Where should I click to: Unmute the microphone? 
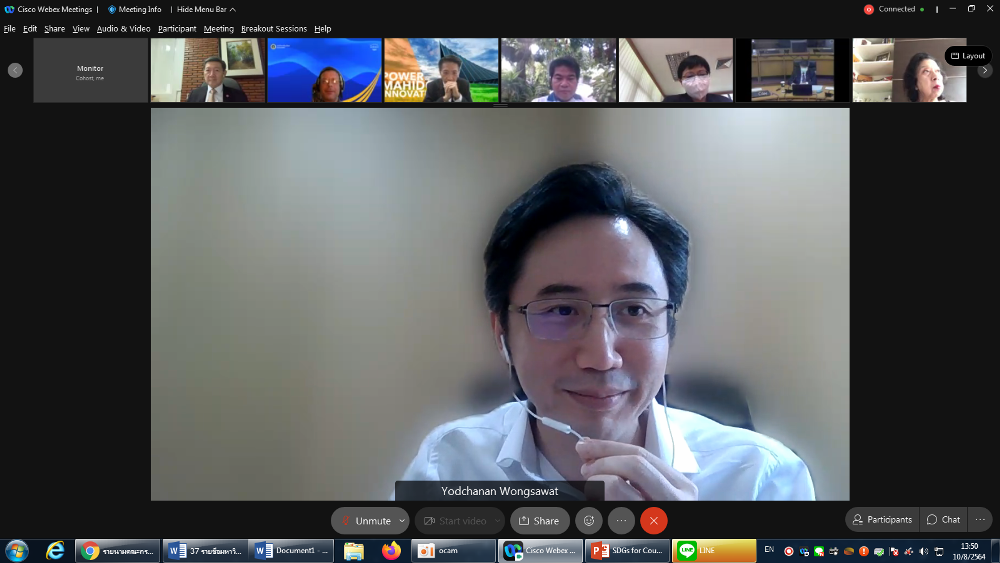(364, 521)
